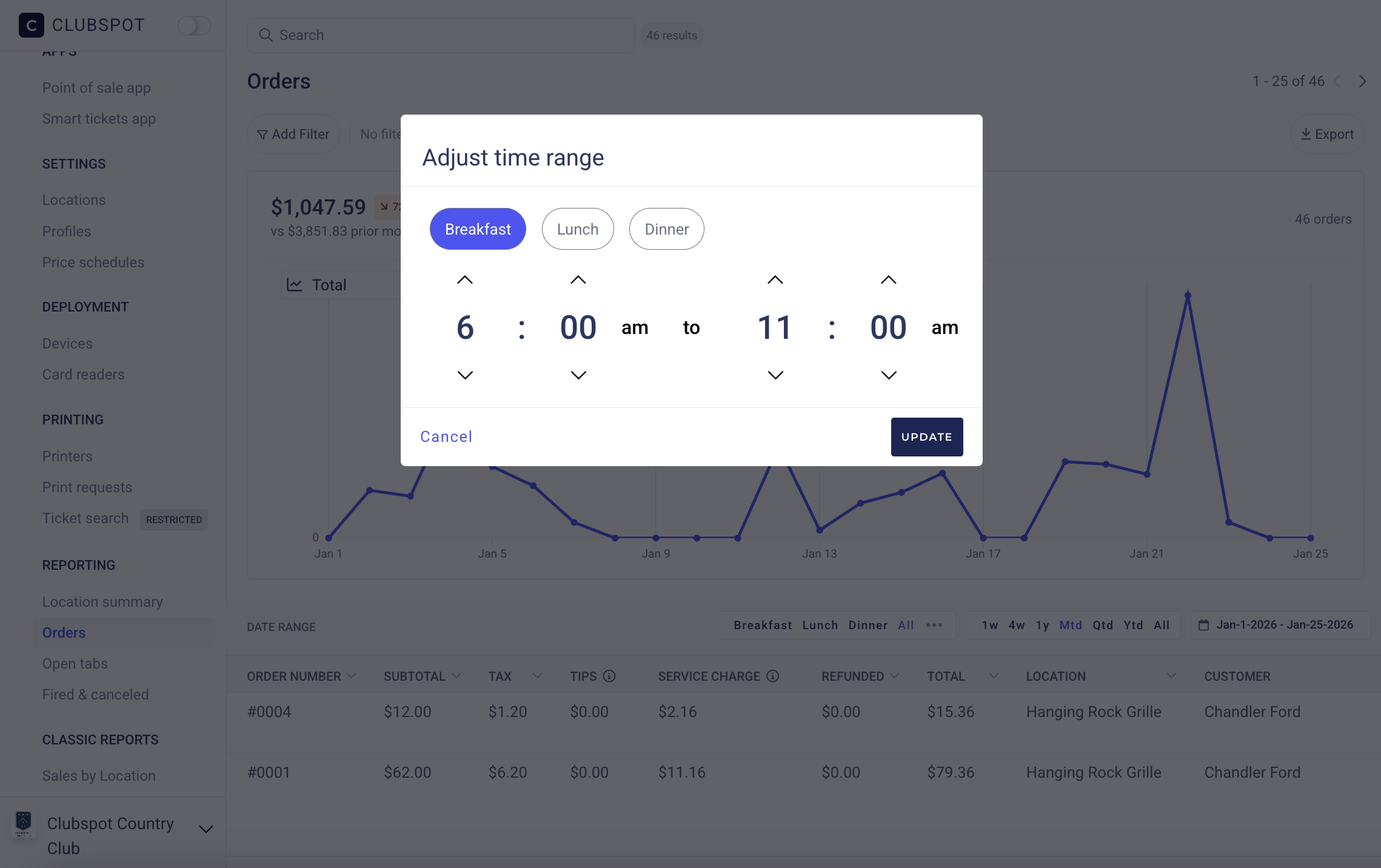Image resolution: width=1381 pixels, height=868 pixels.
Task: Open Open tabs report in sidebar
Action: (x=75, y=664)
